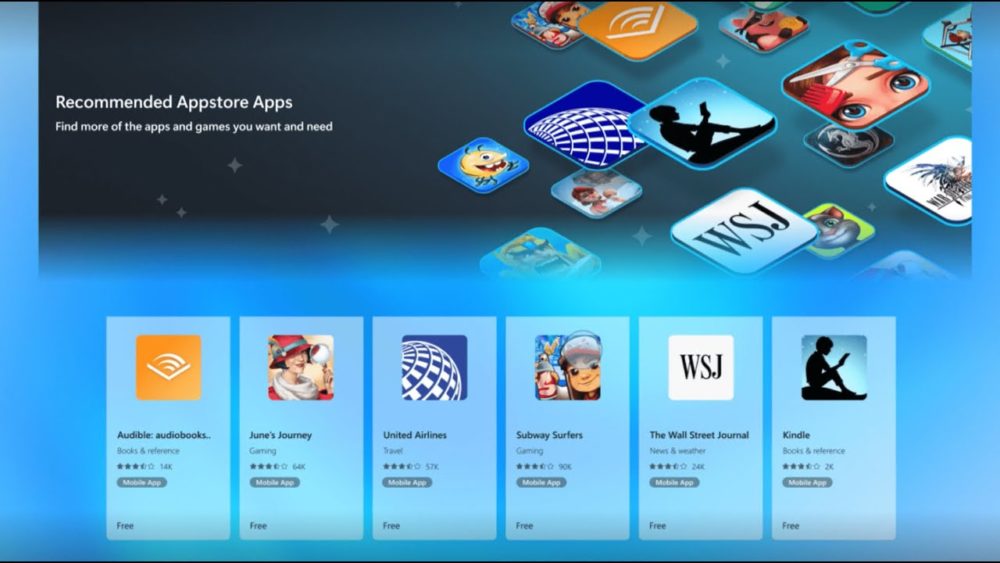Screen dimensions: 1000x563
Task: Click Find more of the apps subtitle
Action: click(x=194, y=126)
